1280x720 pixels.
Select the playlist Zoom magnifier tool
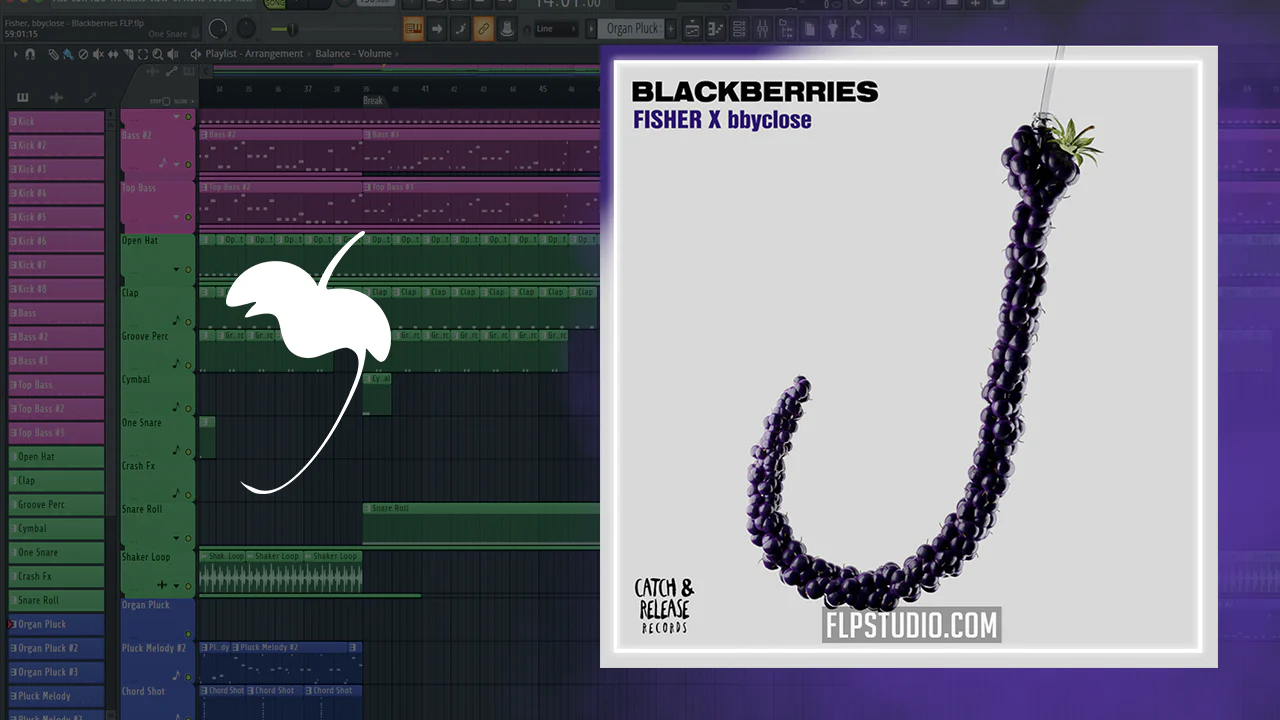pyautogui.click(x=157, y=54)
